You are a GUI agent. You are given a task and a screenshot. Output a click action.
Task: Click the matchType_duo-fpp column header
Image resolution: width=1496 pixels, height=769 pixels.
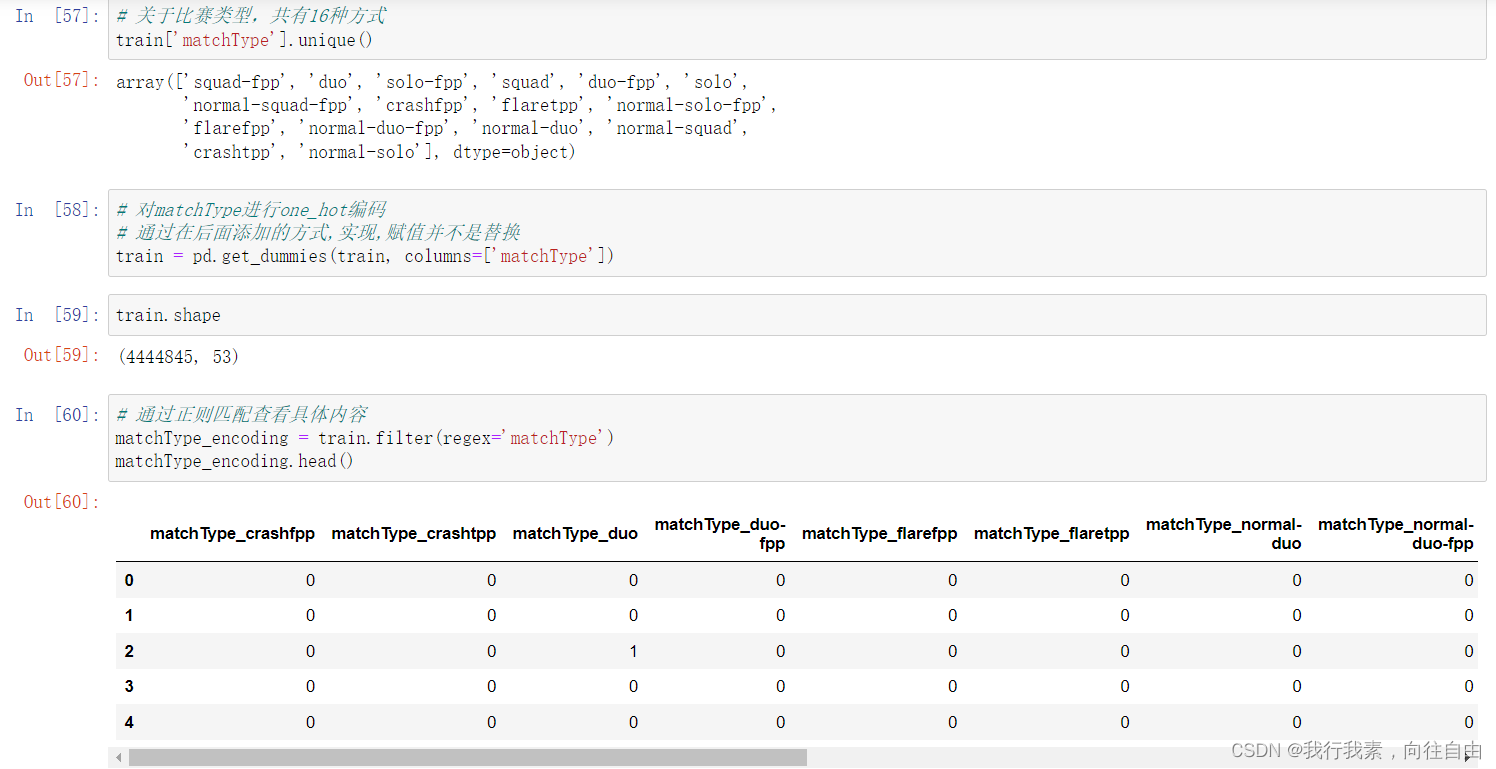[x=720, y=534]
